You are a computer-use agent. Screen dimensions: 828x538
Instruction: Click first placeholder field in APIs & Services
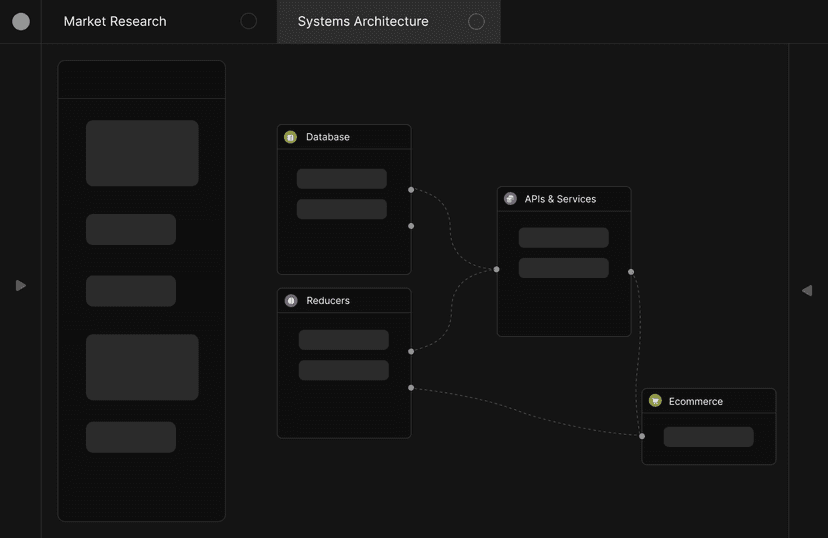(563, 238)
